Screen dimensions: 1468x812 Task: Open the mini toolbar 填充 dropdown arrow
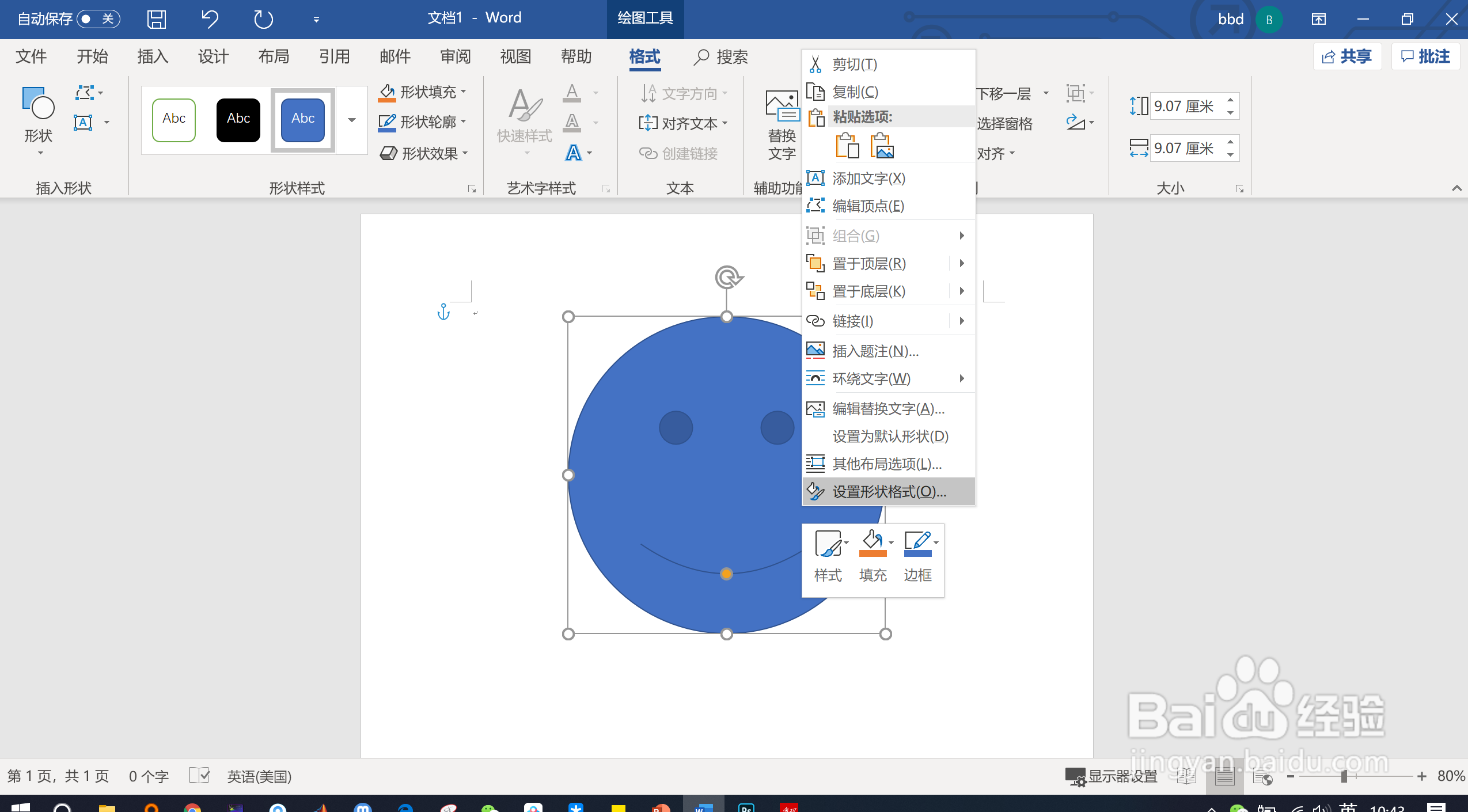[891, 542]
